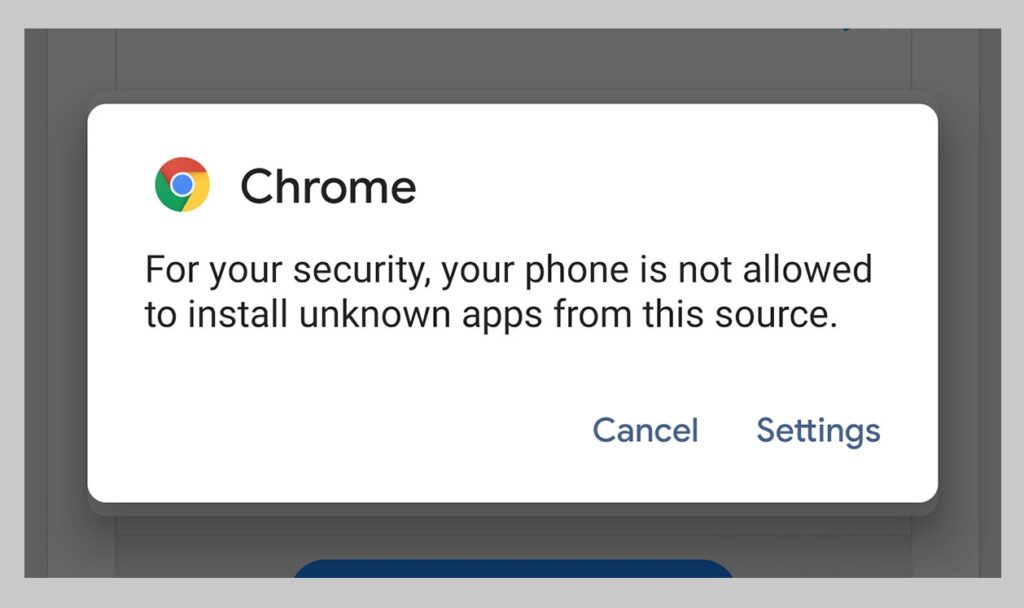Cancel the unknown apps install dialog
This screenshot has width=1024, height=608.
pyautogui.click(x=645, y=430)
